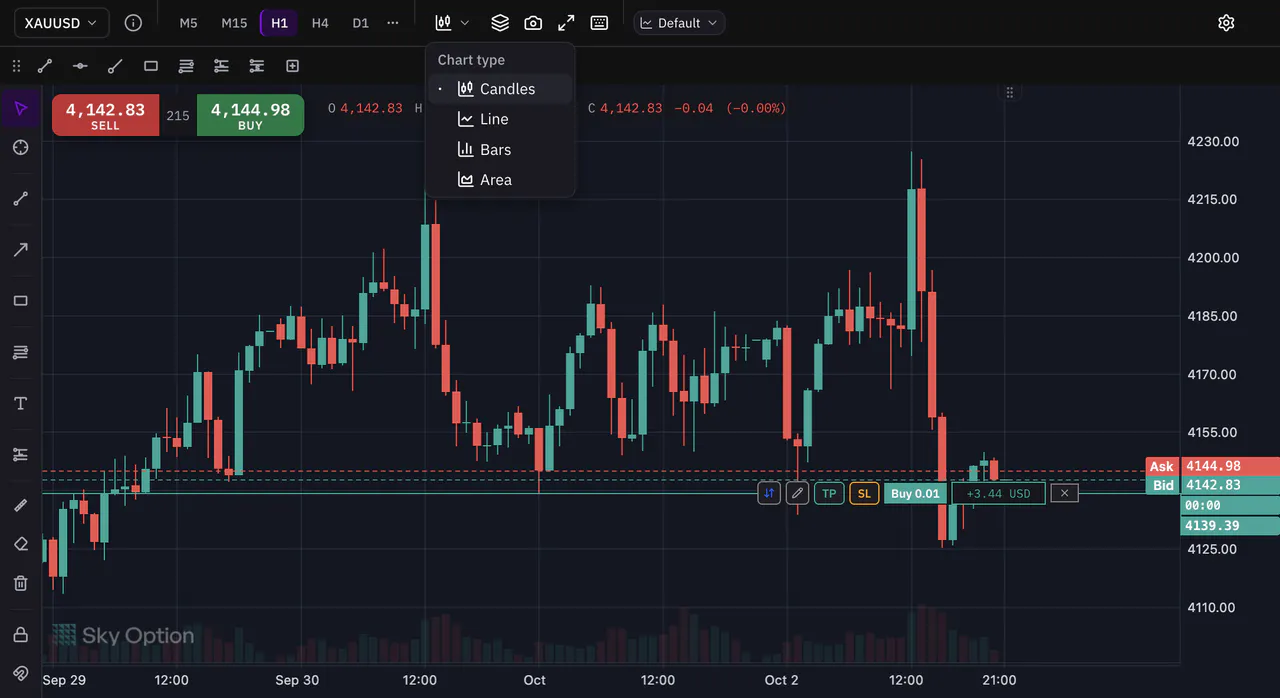Select the Fibonacci tools in sidebar
This screenshot has width=1280, height=698.
(20, 352)
